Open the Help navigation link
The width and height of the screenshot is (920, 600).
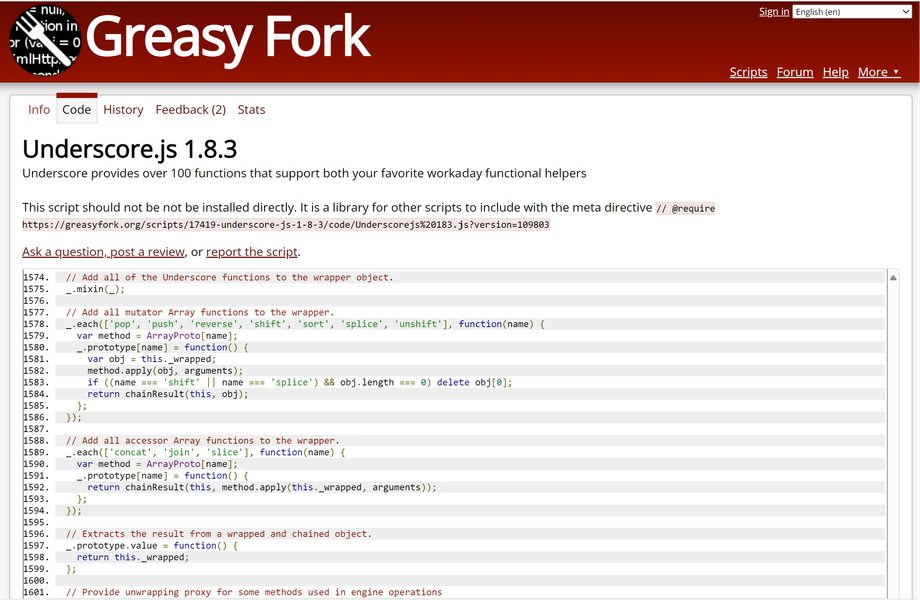point(836,72)
